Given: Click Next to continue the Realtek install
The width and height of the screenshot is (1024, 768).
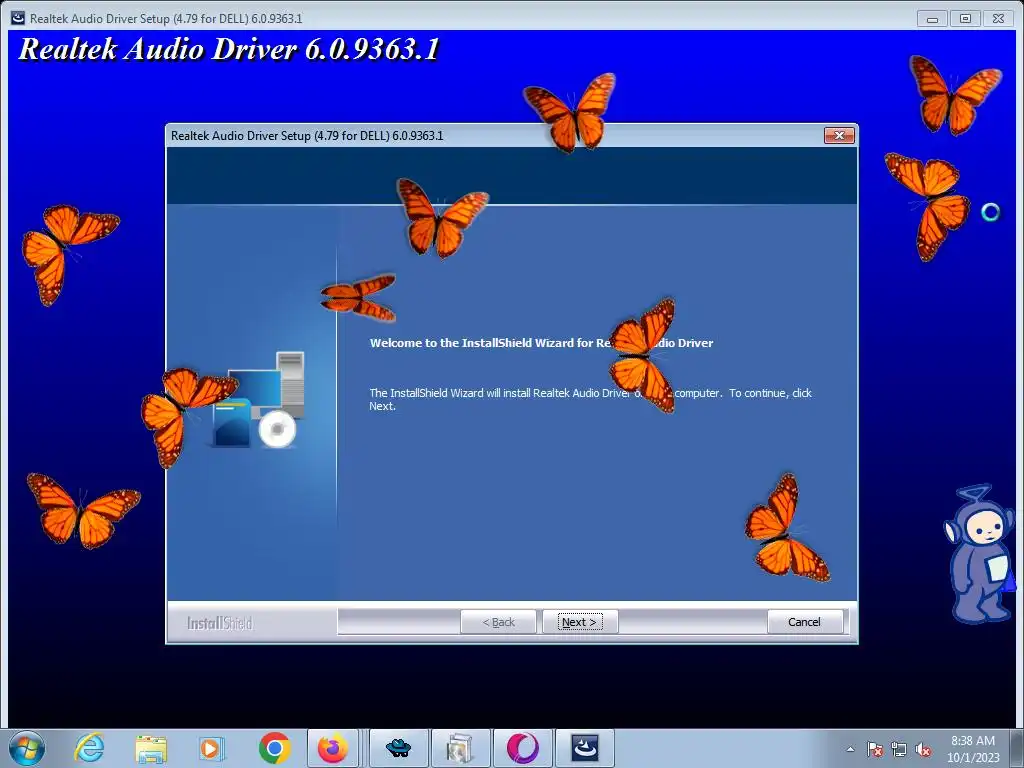Looking at the screenshot, I should tap(580, 622).
